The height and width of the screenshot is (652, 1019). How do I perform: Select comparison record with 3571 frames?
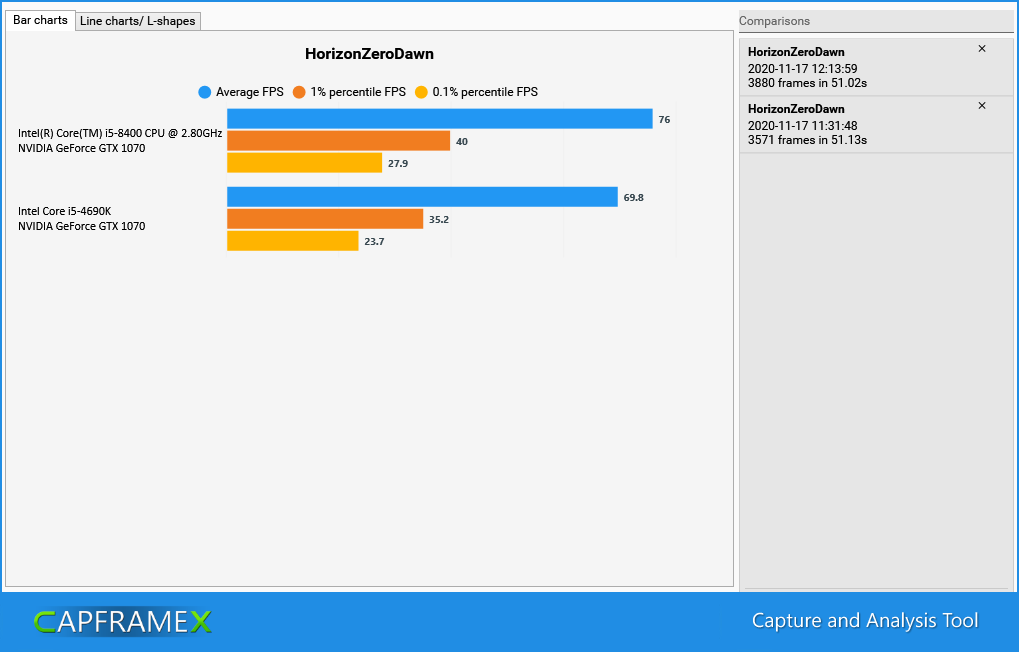pos(876,125)
